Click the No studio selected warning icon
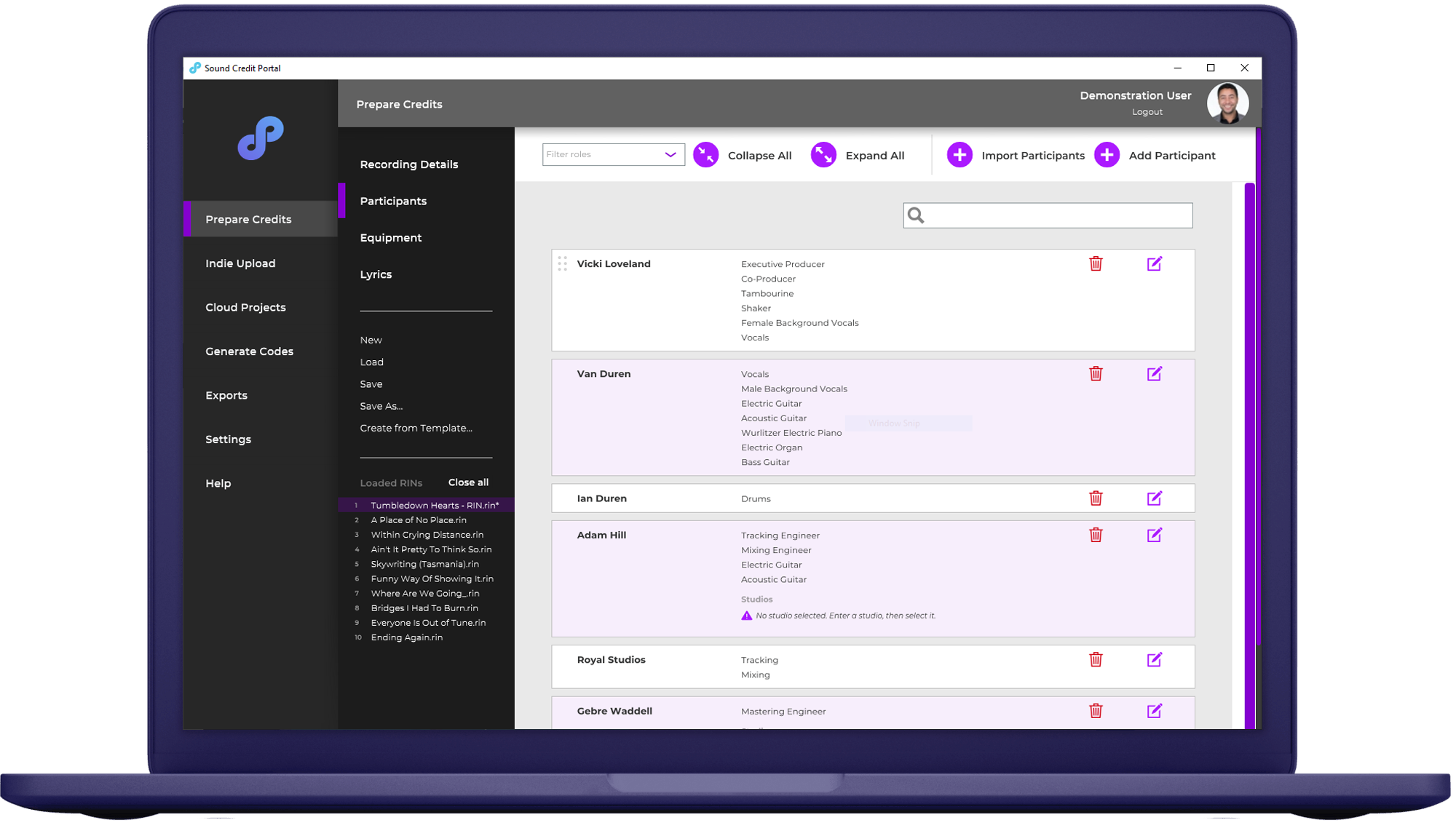This screenshot has width=1456, height=828. click(748, 617)
